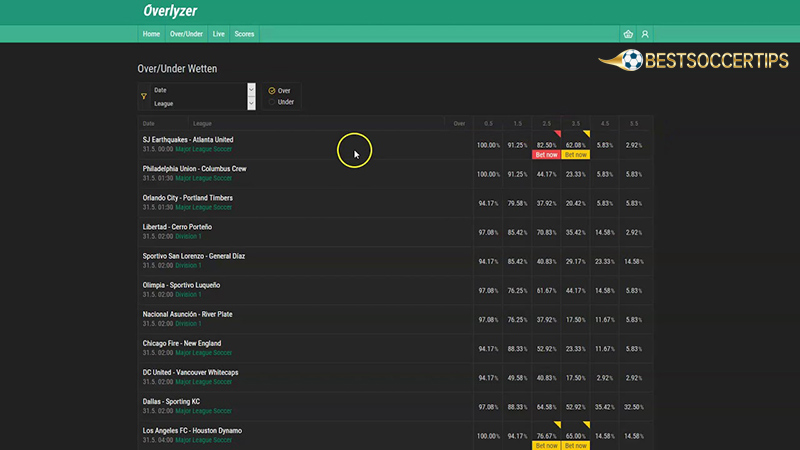800x450 pixels.
Task: Click the 5.5 column header
Action: click(634, 123)
